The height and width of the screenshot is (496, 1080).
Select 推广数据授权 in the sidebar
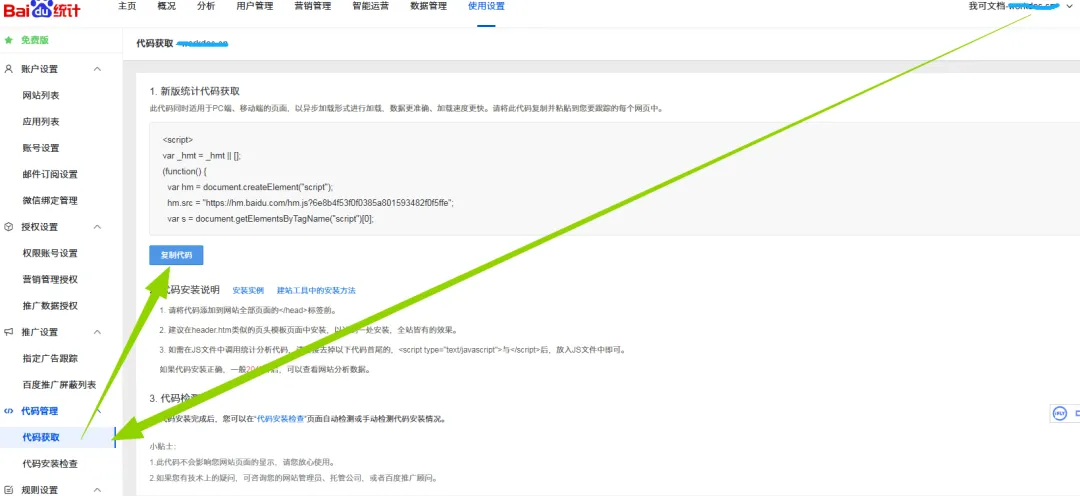[50, 305]
